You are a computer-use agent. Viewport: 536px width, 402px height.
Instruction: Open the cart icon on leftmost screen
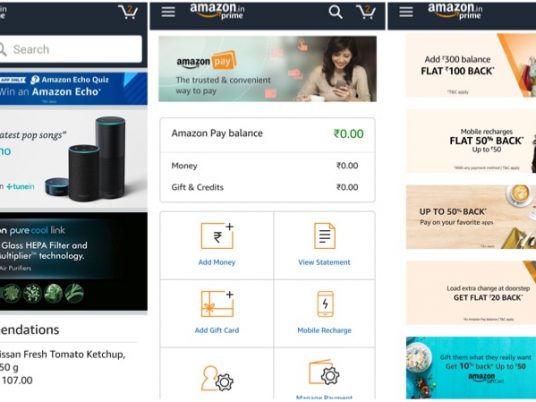pos(128,12)
